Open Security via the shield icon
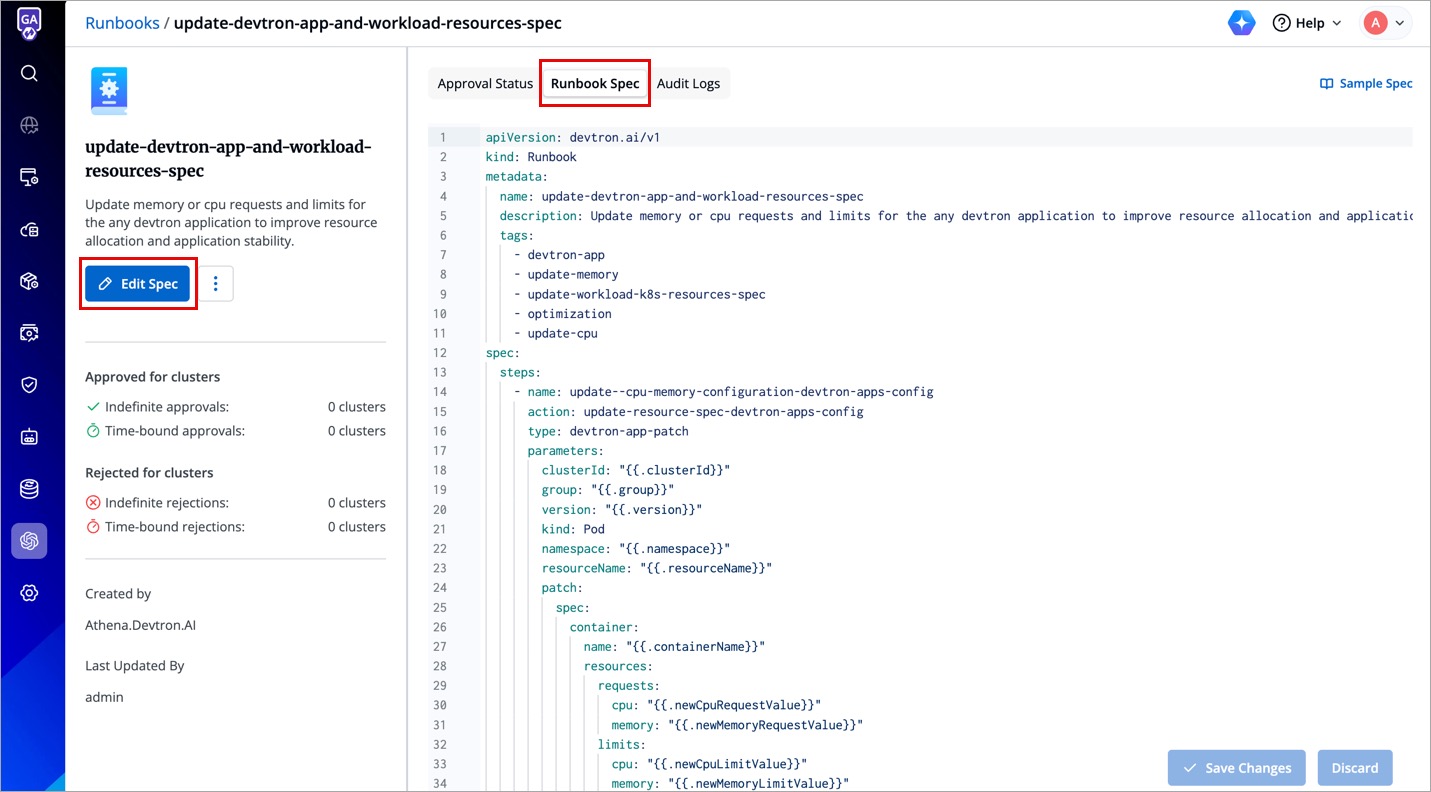This screenshot has width=1431, height=792. click(29, 384)
